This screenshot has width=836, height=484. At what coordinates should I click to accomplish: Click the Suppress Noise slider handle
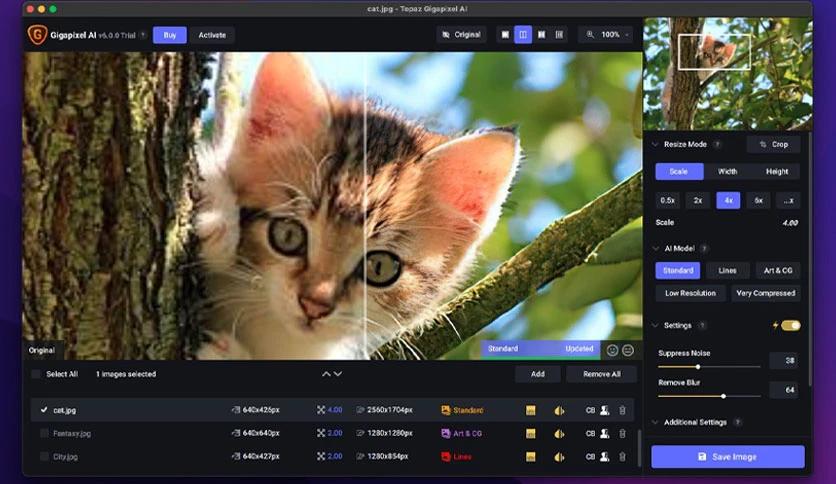pyautogui.click(x=697, y=367)
